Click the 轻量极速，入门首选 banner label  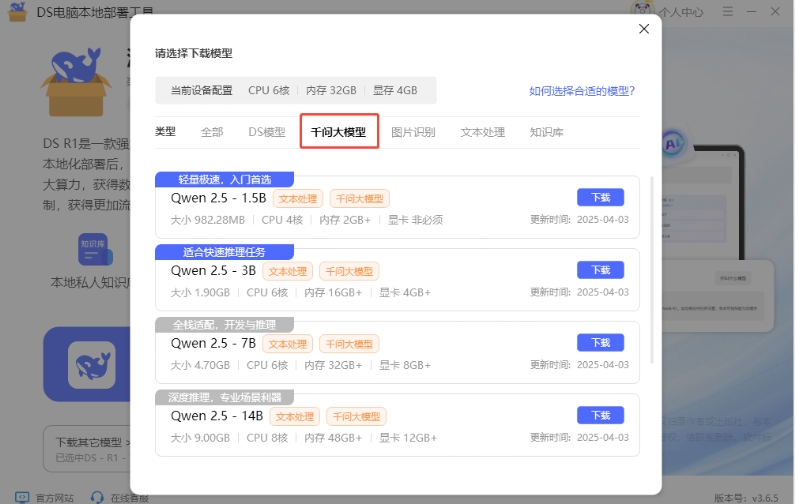point(225,179)
